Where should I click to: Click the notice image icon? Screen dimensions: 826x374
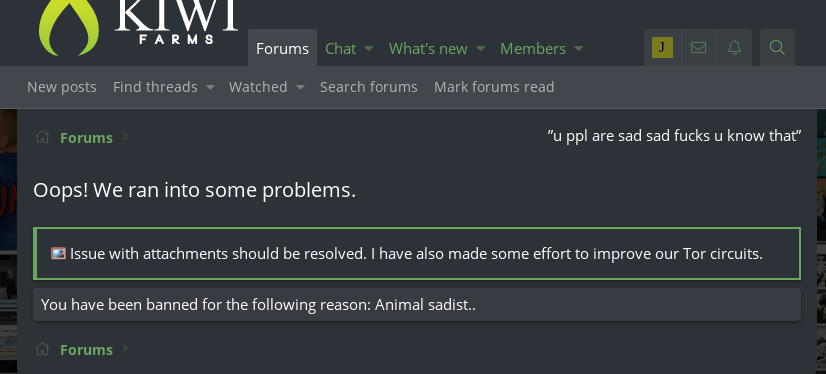[x=58, y=253]
